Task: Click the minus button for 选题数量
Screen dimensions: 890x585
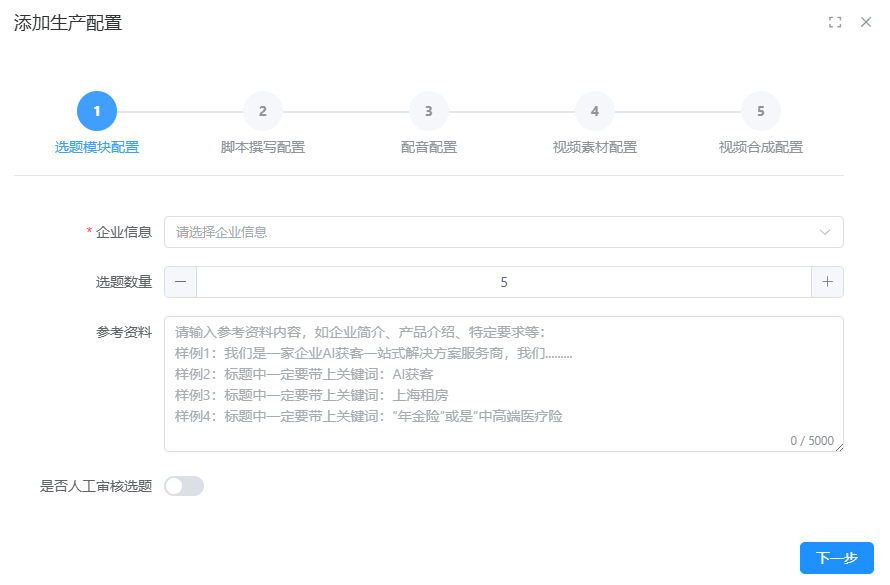Action: click(180, 282)
